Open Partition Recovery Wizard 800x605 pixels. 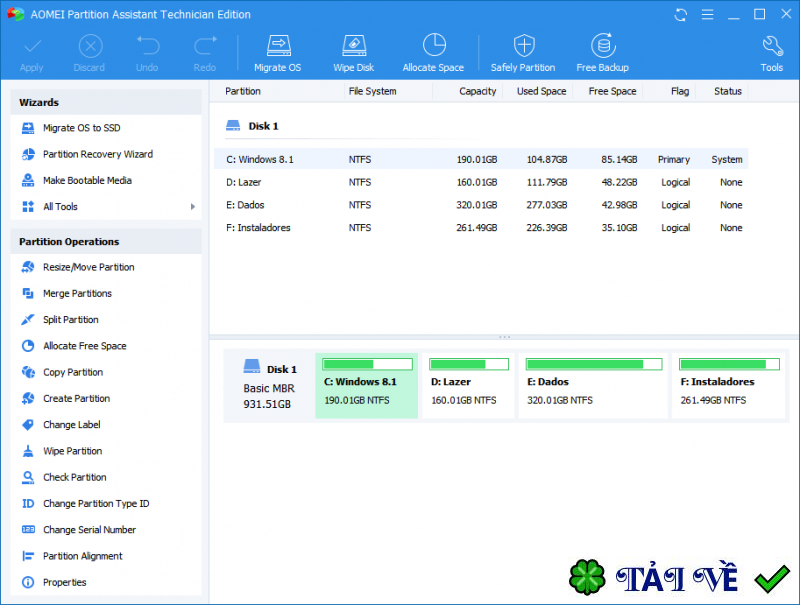[x=97, y=154]
